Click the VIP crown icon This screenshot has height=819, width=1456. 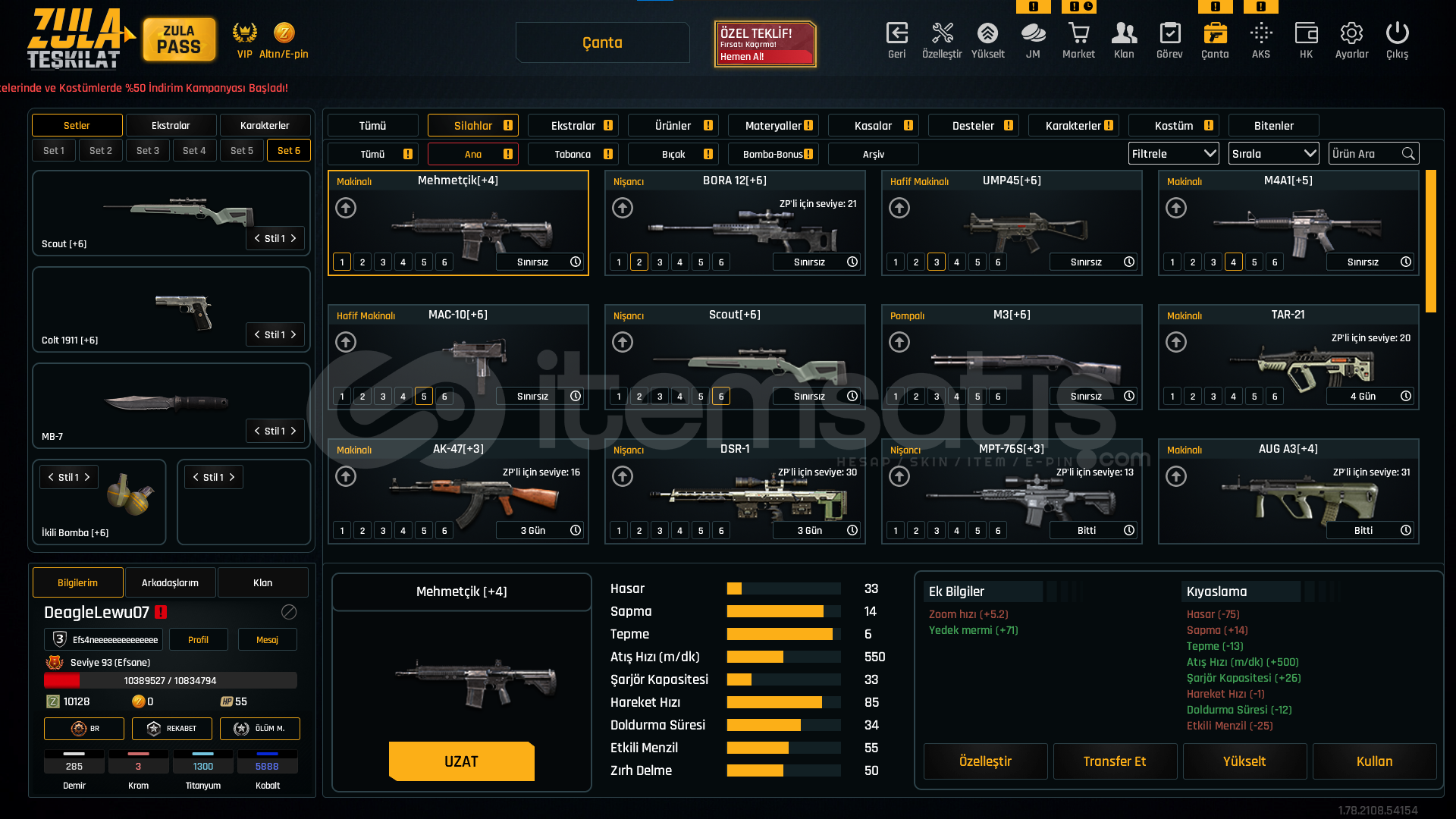(244, 33)
